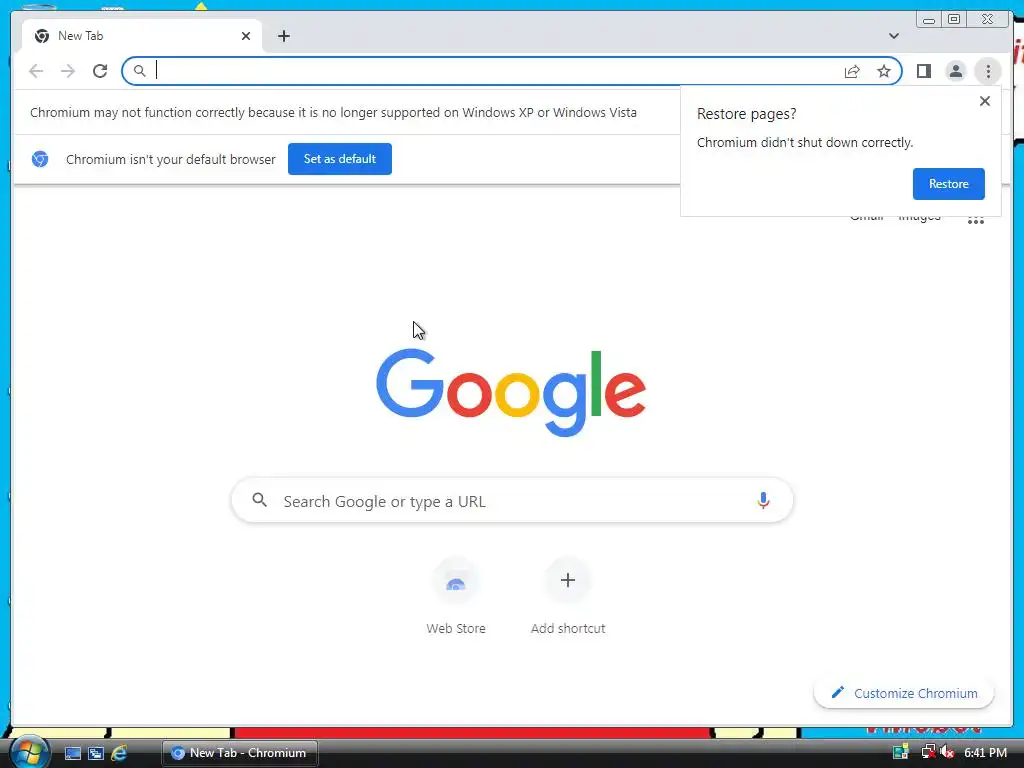Click Add shortcut tile
1024x768 pixels.
pos(568,596)
